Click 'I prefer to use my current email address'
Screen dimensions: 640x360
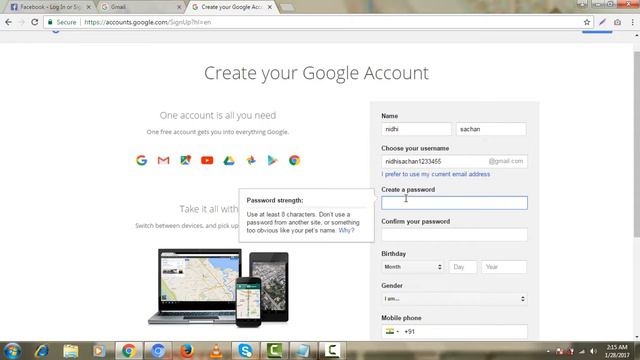(x=436, y=174)
